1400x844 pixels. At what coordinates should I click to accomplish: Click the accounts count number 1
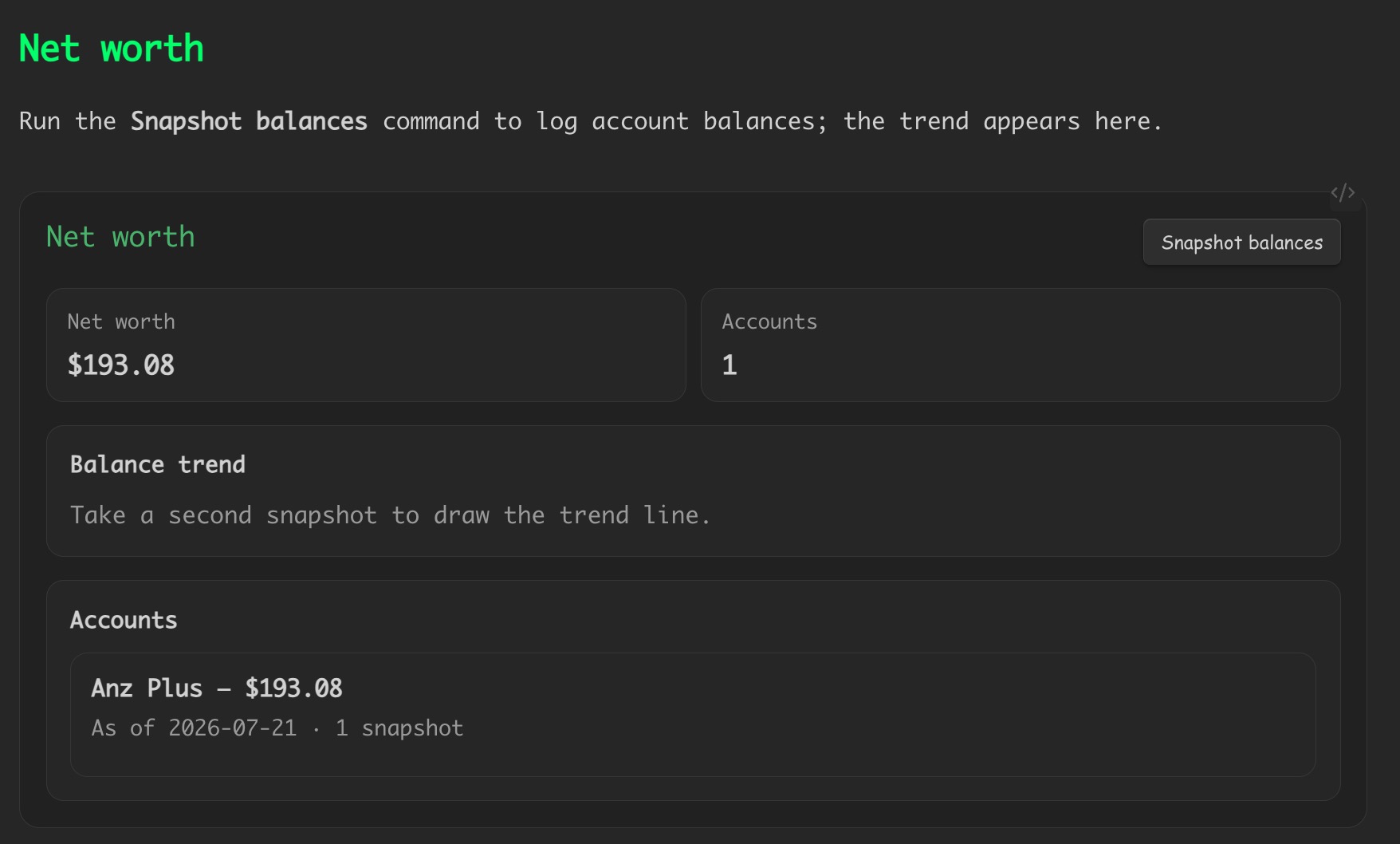click(729, 365)
